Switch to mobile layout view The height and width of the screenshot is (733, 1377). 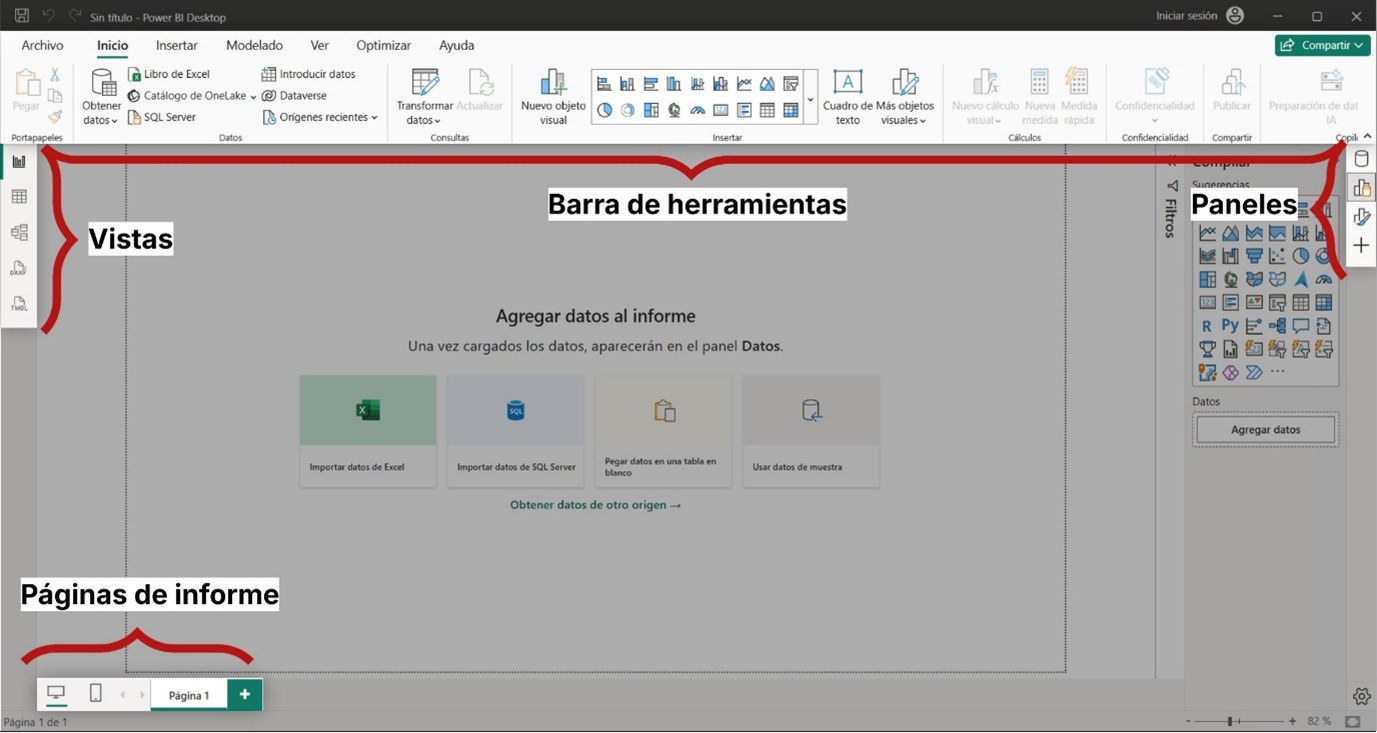(x=95, y=694)
